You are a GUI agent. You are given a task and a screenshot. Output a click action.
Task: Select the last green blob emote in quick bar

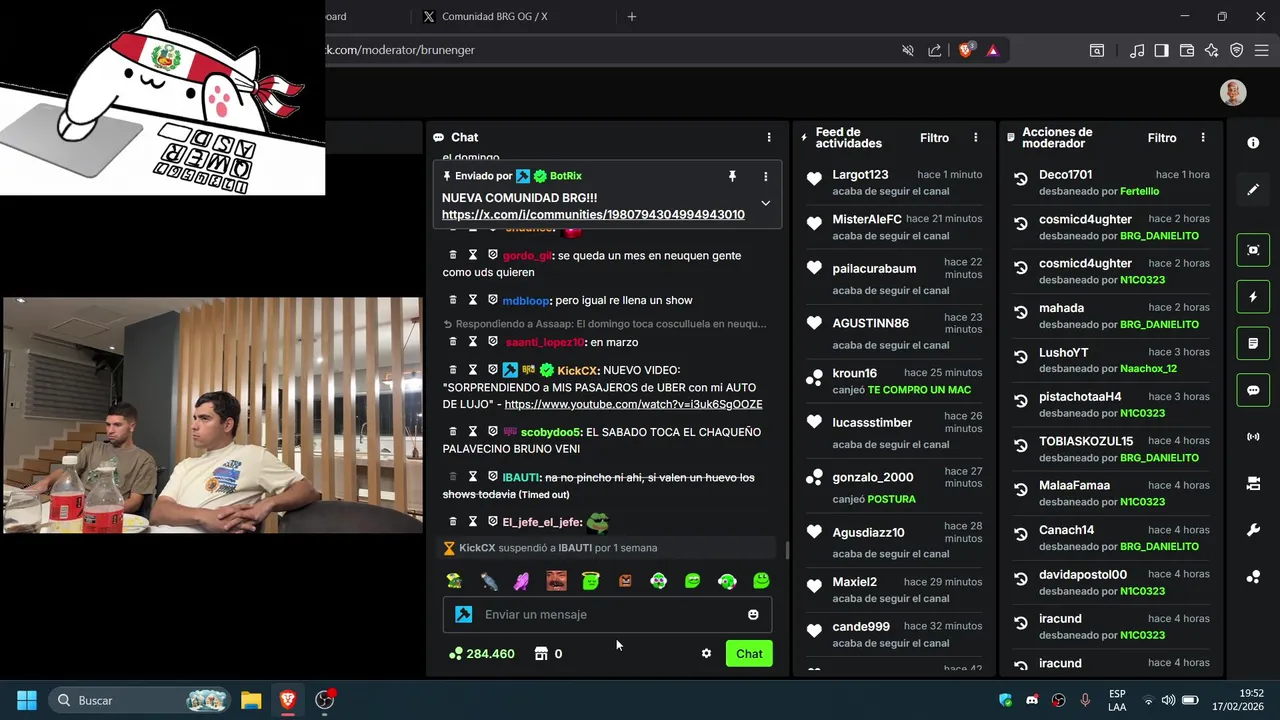click(x=761, y=581)
